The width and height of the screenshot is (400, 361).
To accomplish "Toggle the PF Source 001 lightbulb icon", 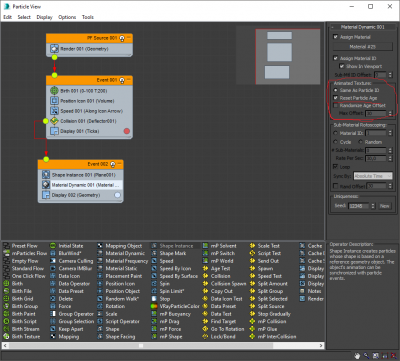I will [122, 38].
